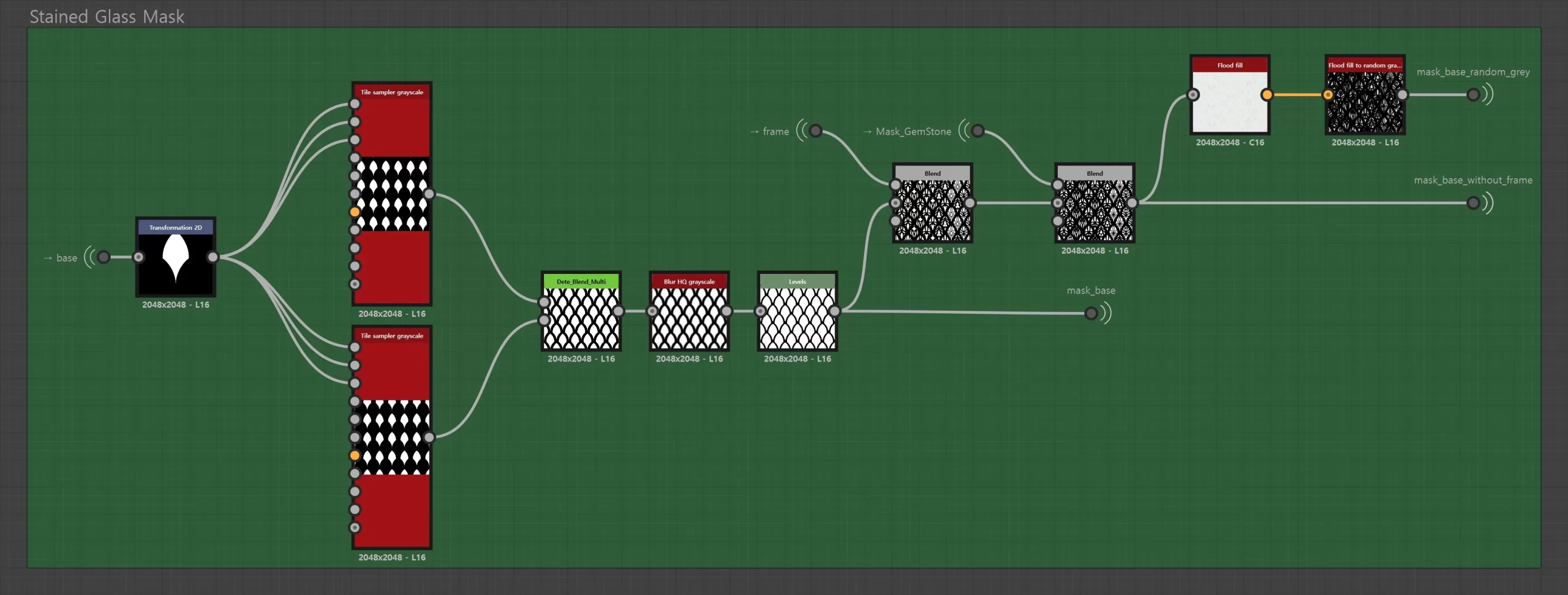Select the Dete_Blend_Multi node
Image resolution: width=1568 pixels, height=595 pixels.
(581, 311)
